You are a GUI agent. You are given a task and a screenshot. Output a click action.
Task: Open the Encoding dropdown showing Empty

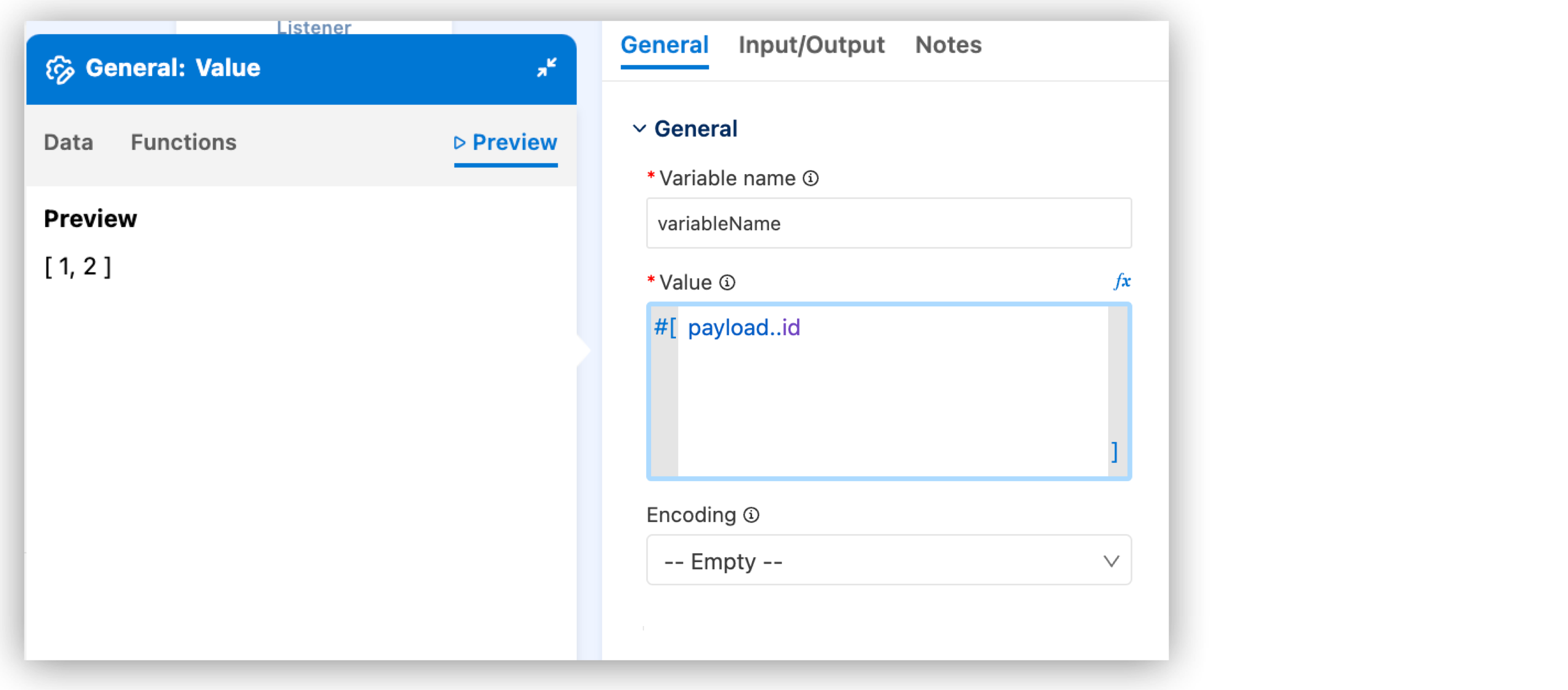pyautogui.click(x=888, y=560)
